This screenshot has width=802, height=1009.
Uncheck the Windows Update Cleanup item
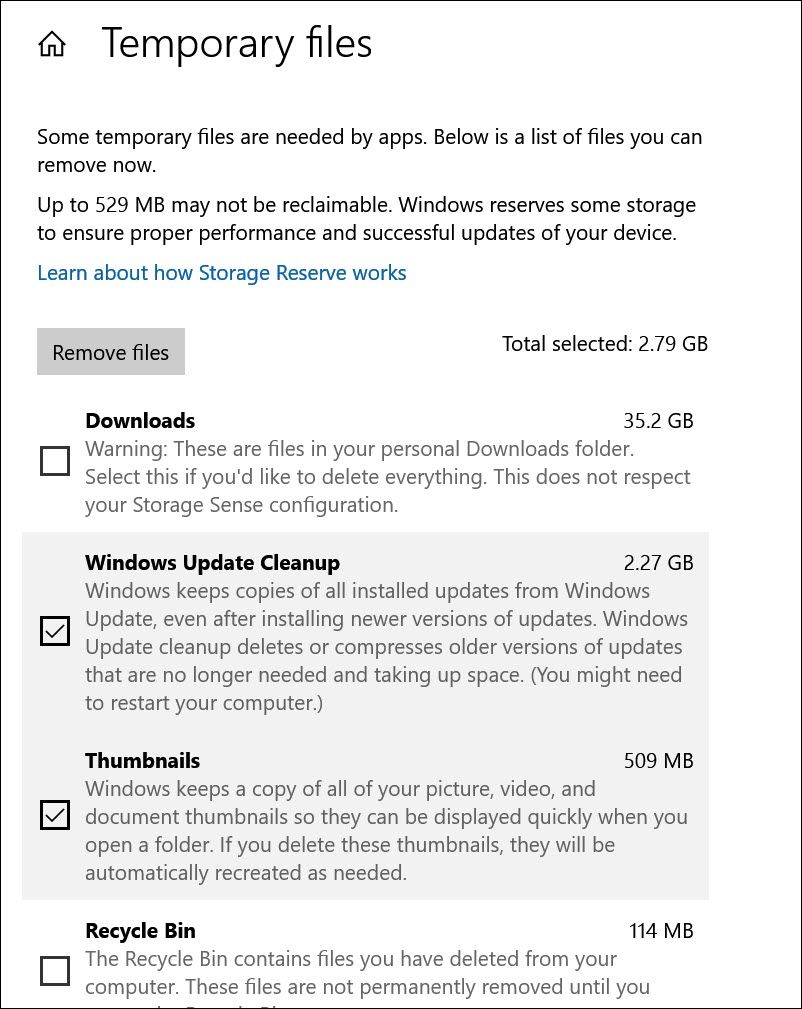pos(55,631)
